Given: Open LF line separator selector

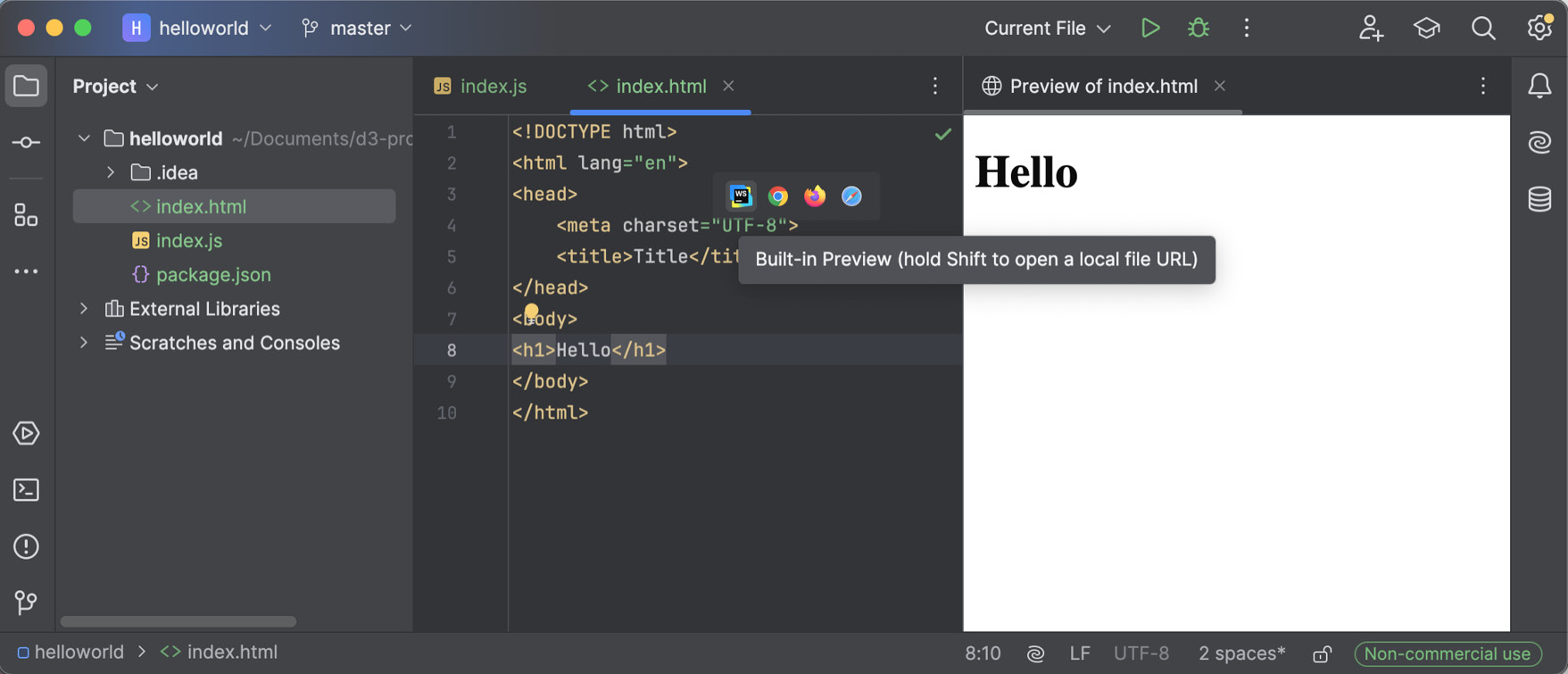Looking at the screenshot, I should pyautogui.click(x=1080, y=654).
